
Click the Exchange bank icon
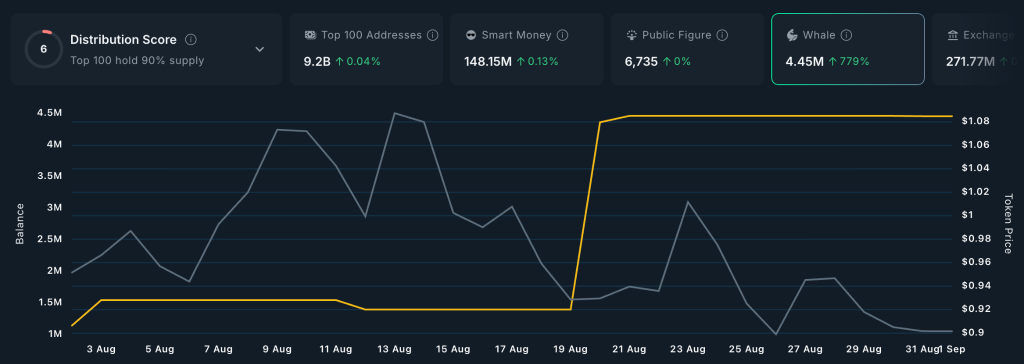pos(953,35)
